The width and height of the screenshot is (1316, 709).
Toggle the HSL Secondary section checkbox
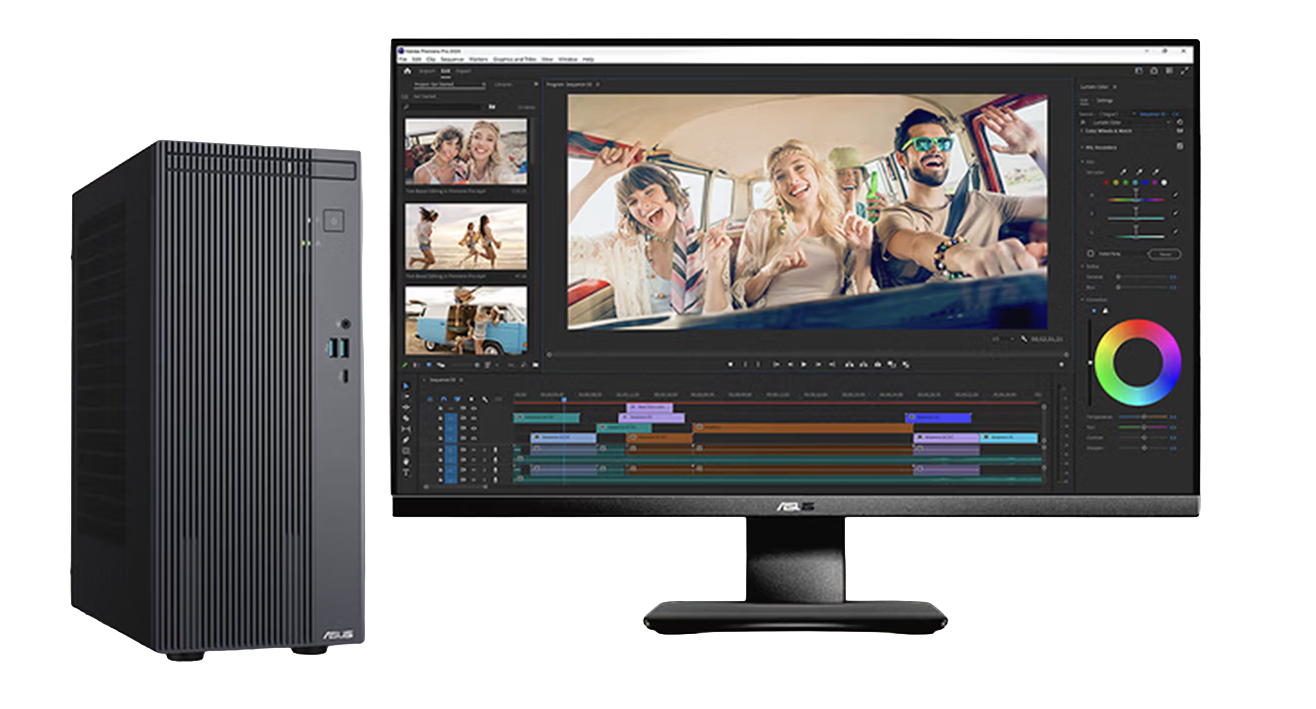pyautogui.click(x=1180, y=147)
